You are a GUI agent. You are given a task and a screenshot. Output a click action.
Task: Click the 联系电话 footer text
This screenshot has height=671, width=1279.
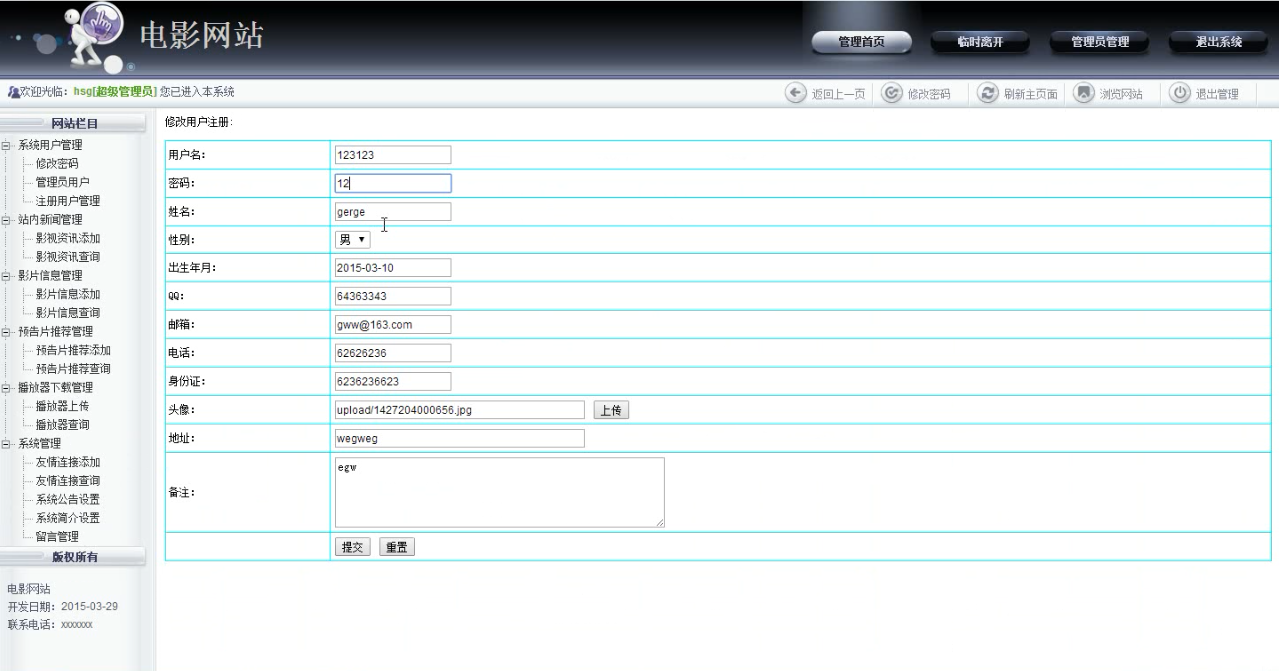50,624
